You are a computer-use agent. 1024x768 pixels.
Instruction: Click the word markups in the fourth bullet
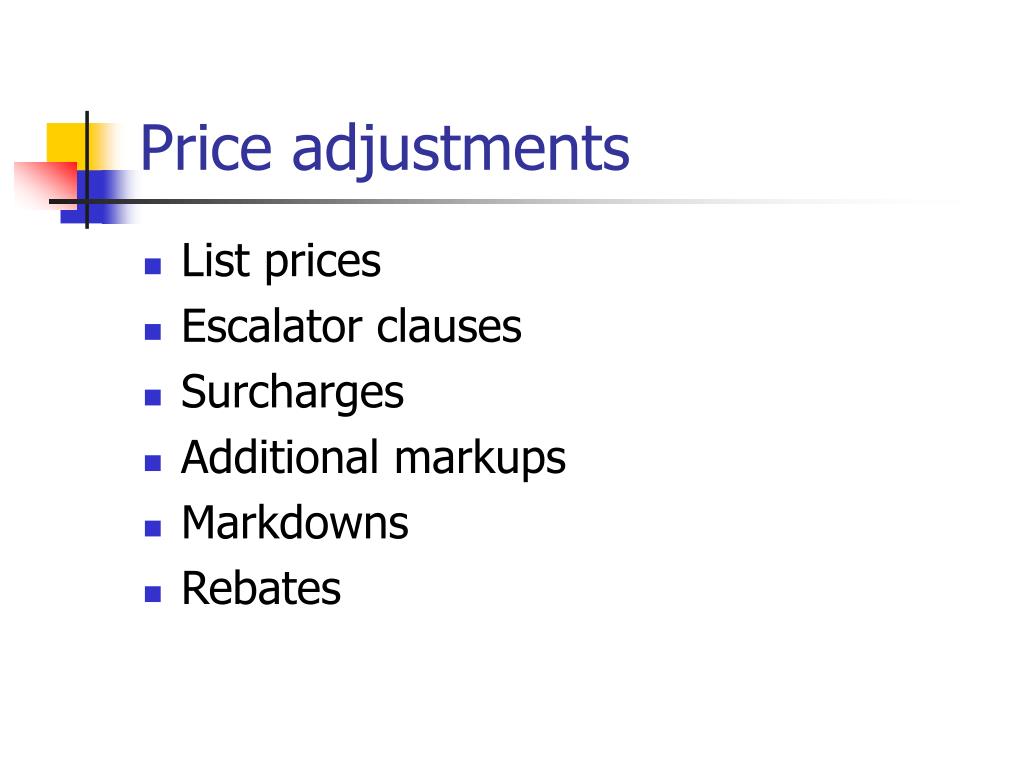click(480, 459)
